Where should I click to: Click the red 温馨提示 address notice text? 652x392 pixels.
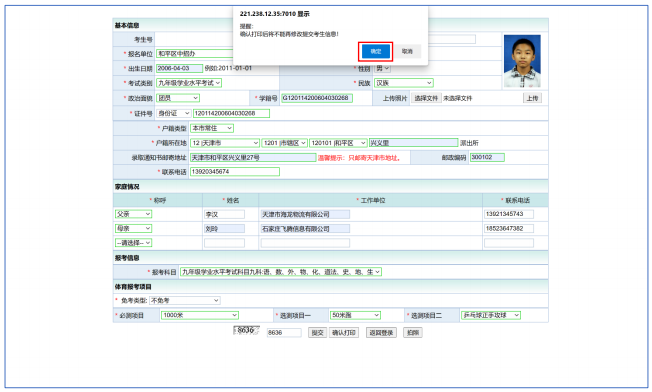[x=360, y=158]
